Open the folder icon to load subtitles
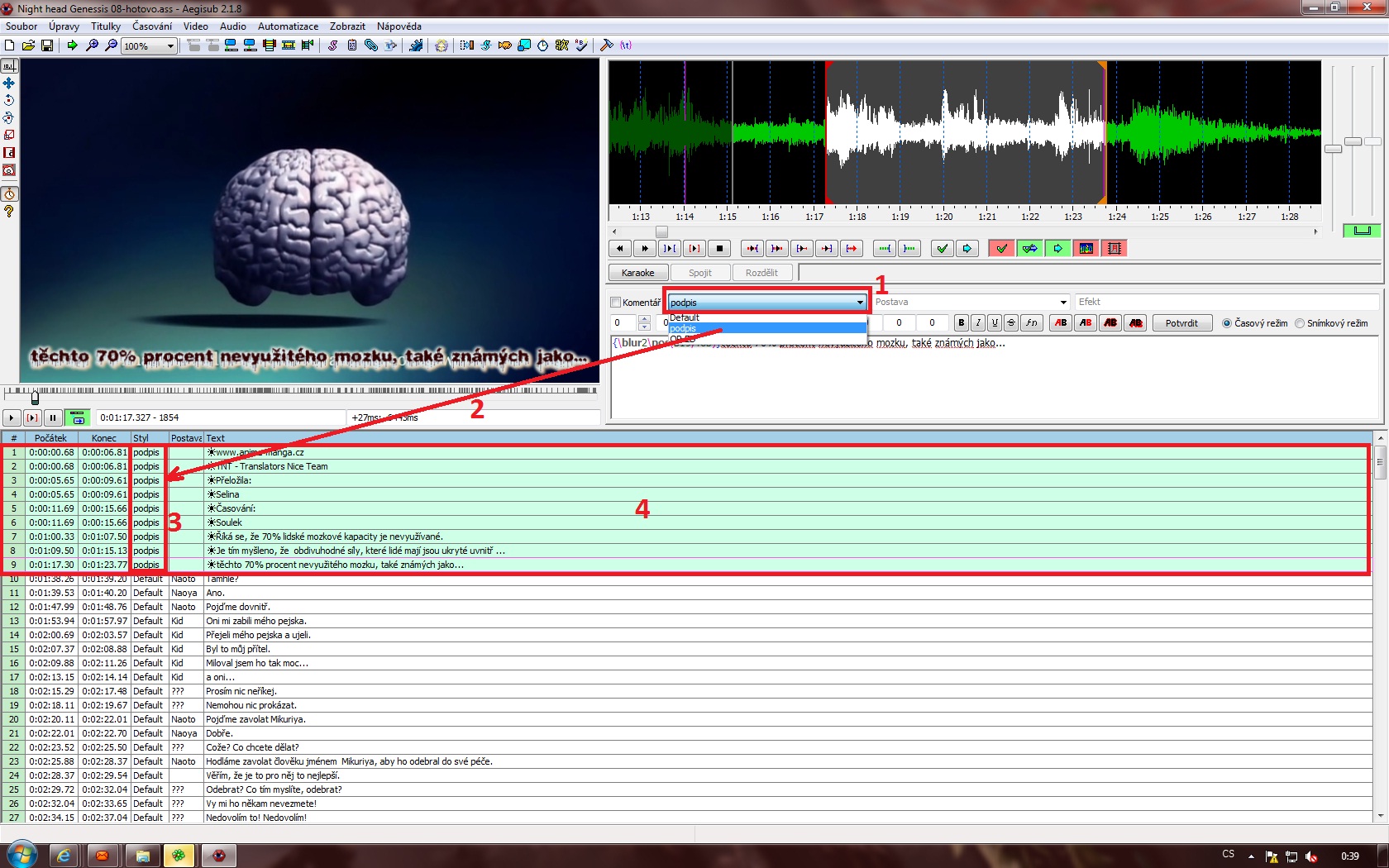The image size is (1389, 868). (x=28, y=45)
